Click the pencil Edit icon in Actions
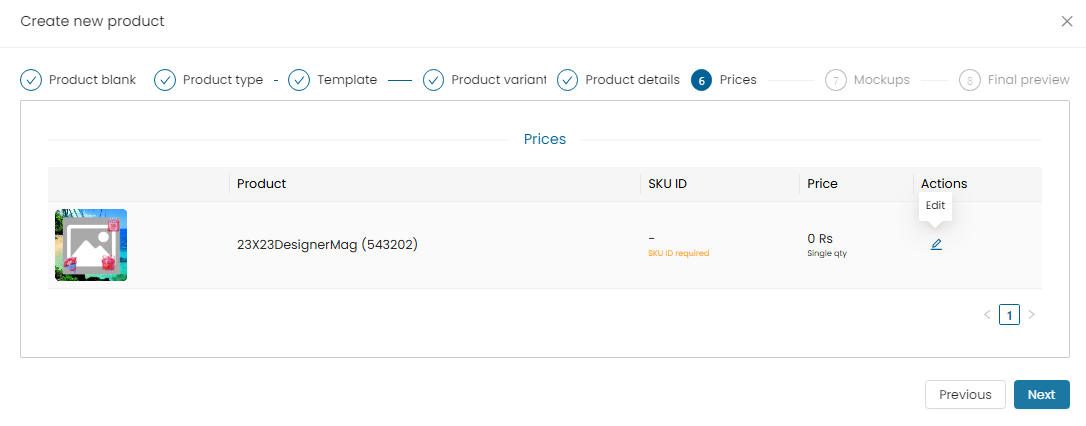The image size is (1086, 426). tap(936, 245)
